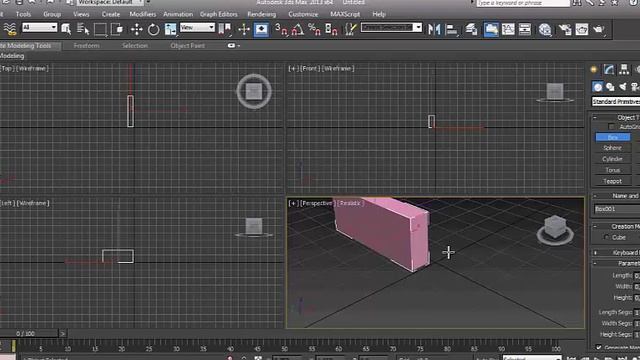Image resolution: width=640 pixels, height=360 pixels.
Task: Click the Box primitive button
Action: [613, 137]
